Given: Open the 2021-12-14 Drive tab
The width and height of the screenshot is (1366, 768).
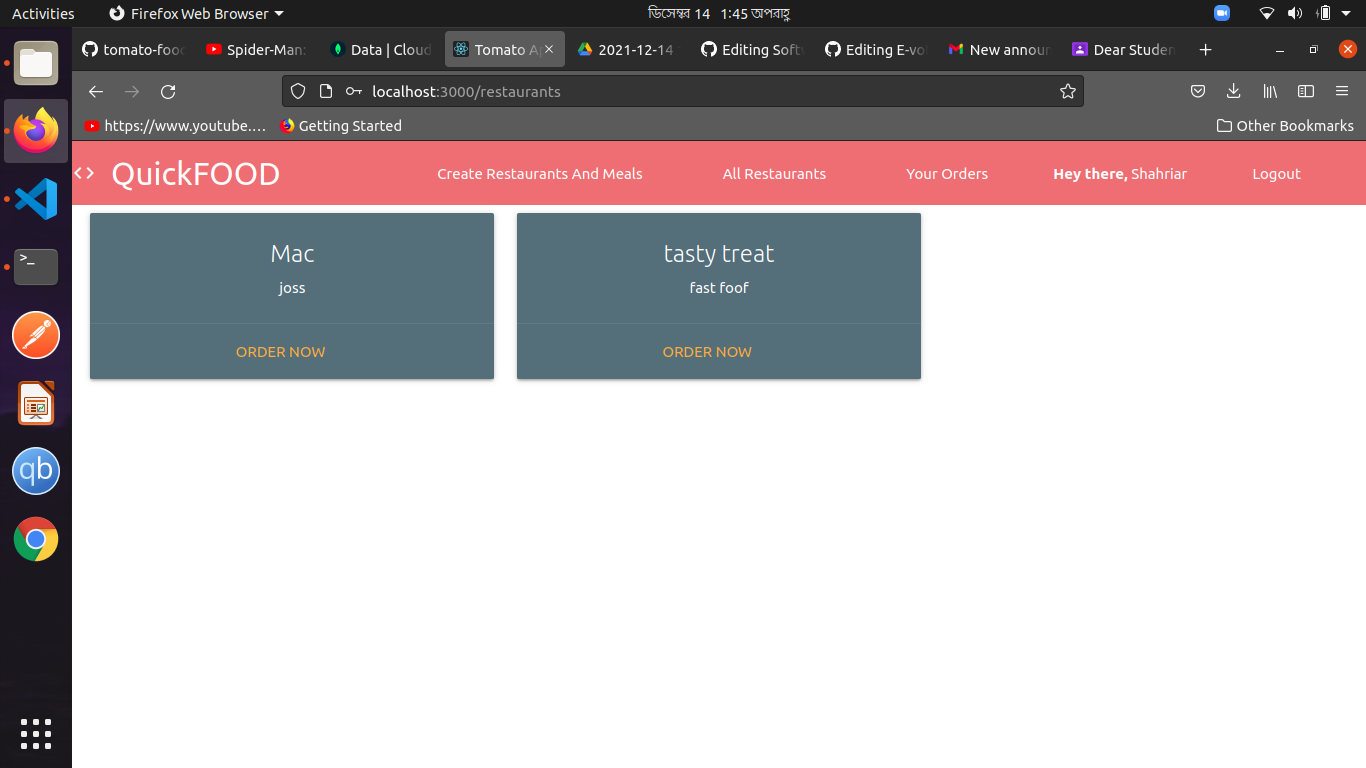Looking at the screenshot, I should click(x=627, y=49).
